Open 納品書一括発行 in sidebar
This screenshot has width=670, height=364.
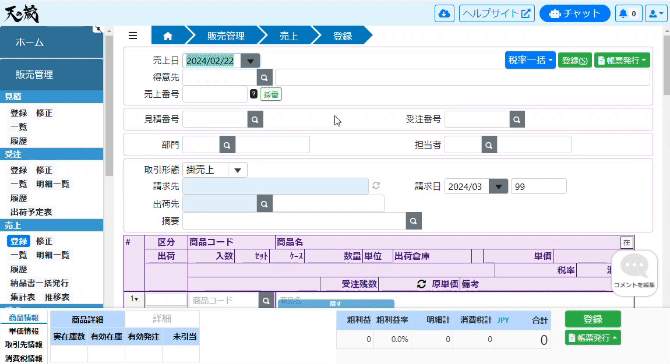pyautogui.click(x=39, y=283)
